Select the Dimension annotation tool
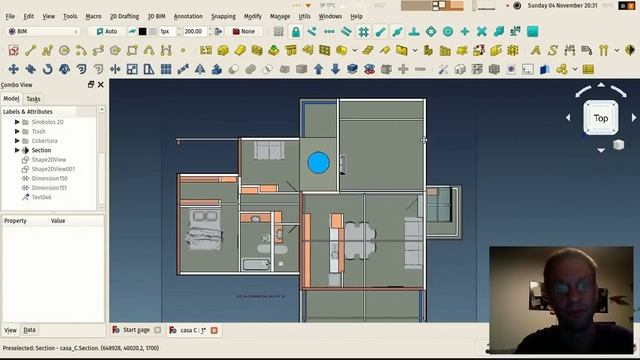Screen dimensions: 640x360 tap(570, 50)
